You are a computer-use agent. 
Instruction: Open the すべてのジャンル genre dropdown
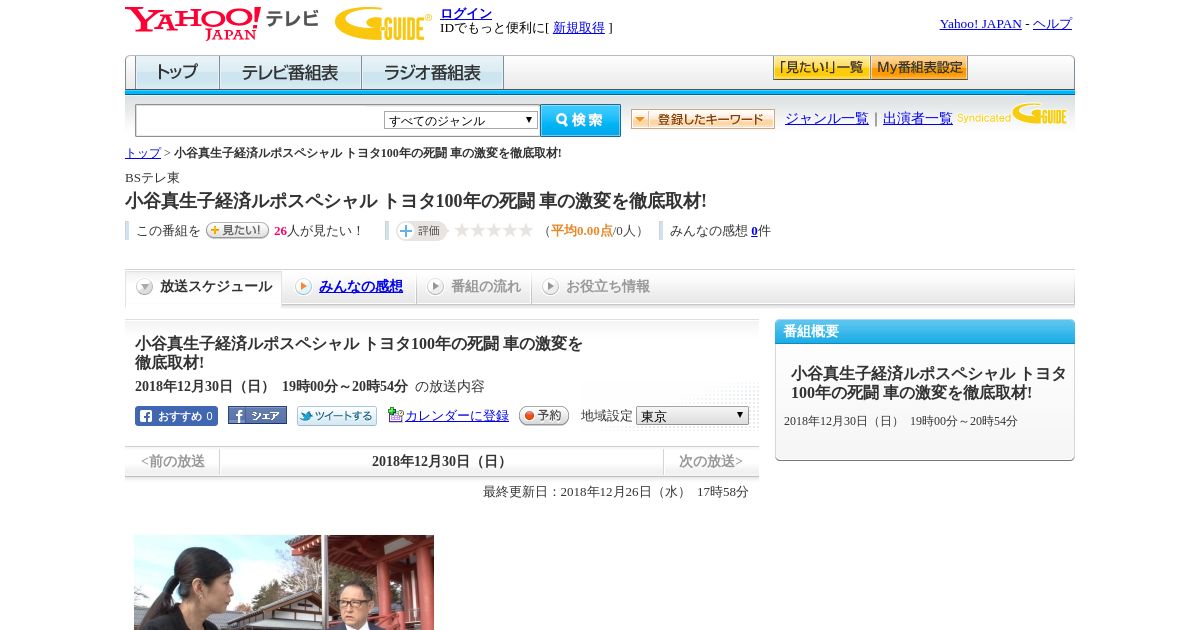(461, 120)
